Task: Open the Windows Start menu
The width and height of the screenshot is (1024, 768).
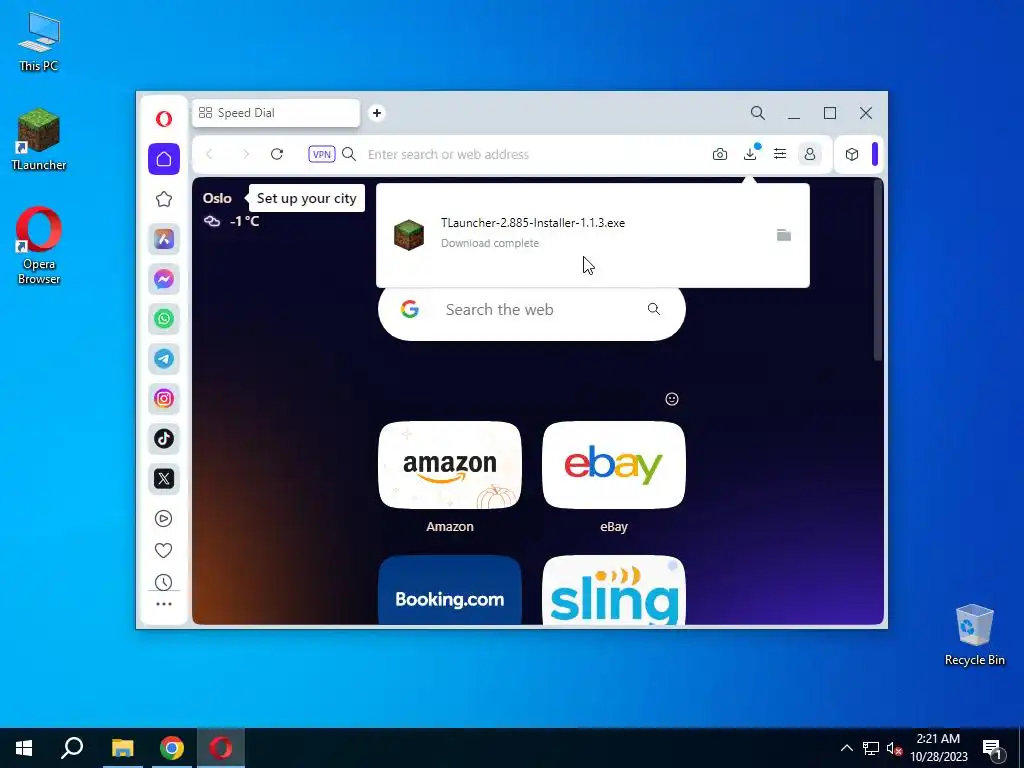Action: point(24,748)
